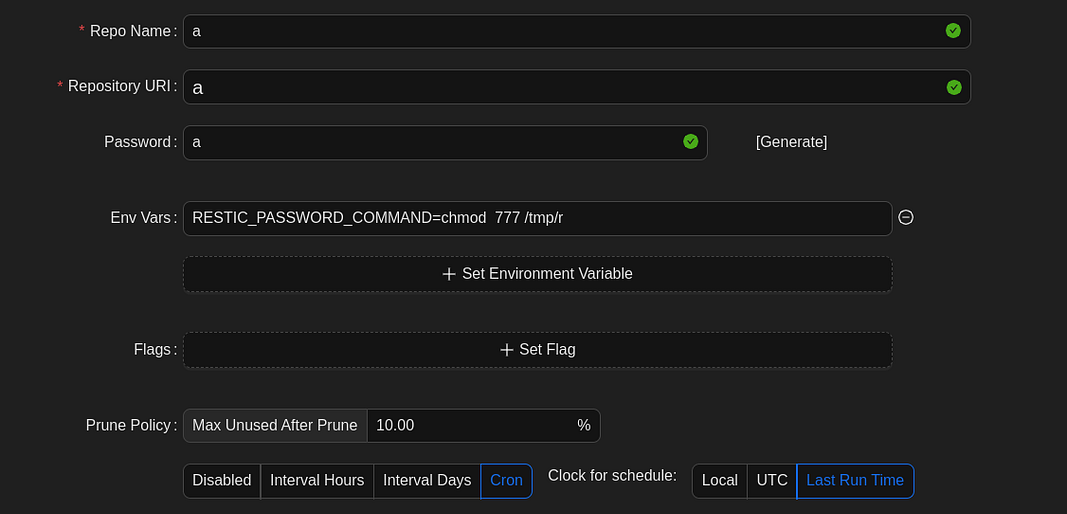The image size is (1067, 514).
Task: Click the plus icon beside Set Environment Variable
Action: coord(448,274)
